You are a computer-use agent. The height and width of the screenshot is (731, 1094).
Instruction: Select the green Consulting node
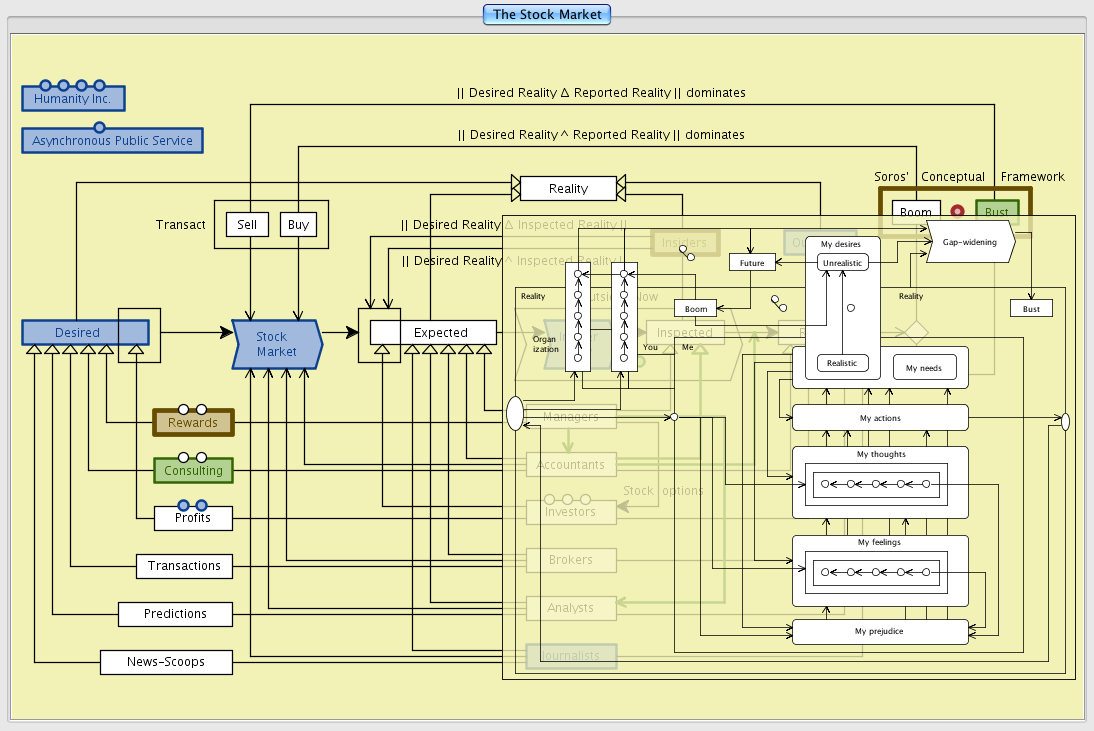[193, 470]
